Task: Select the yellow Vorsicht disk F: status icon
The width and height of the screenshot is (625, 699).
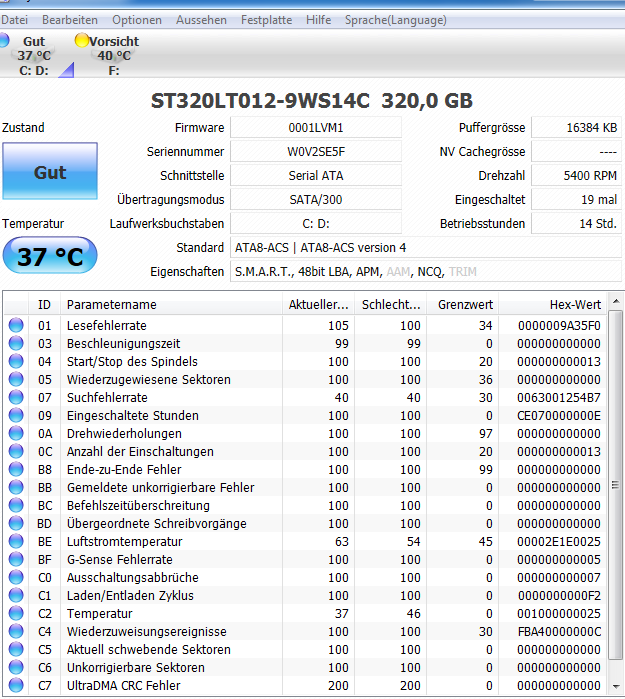Action: 82,41
